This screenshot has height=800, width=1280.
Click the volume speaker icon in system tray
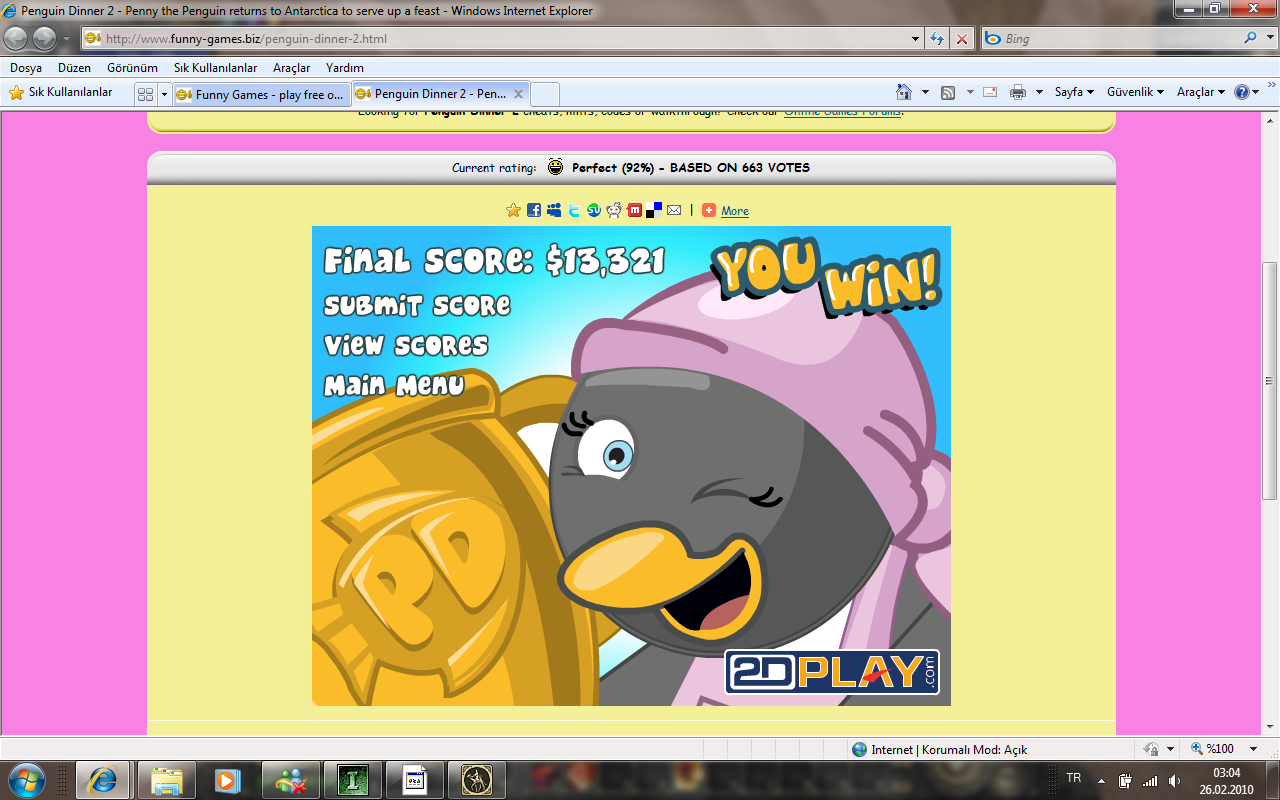[1173, 779]
